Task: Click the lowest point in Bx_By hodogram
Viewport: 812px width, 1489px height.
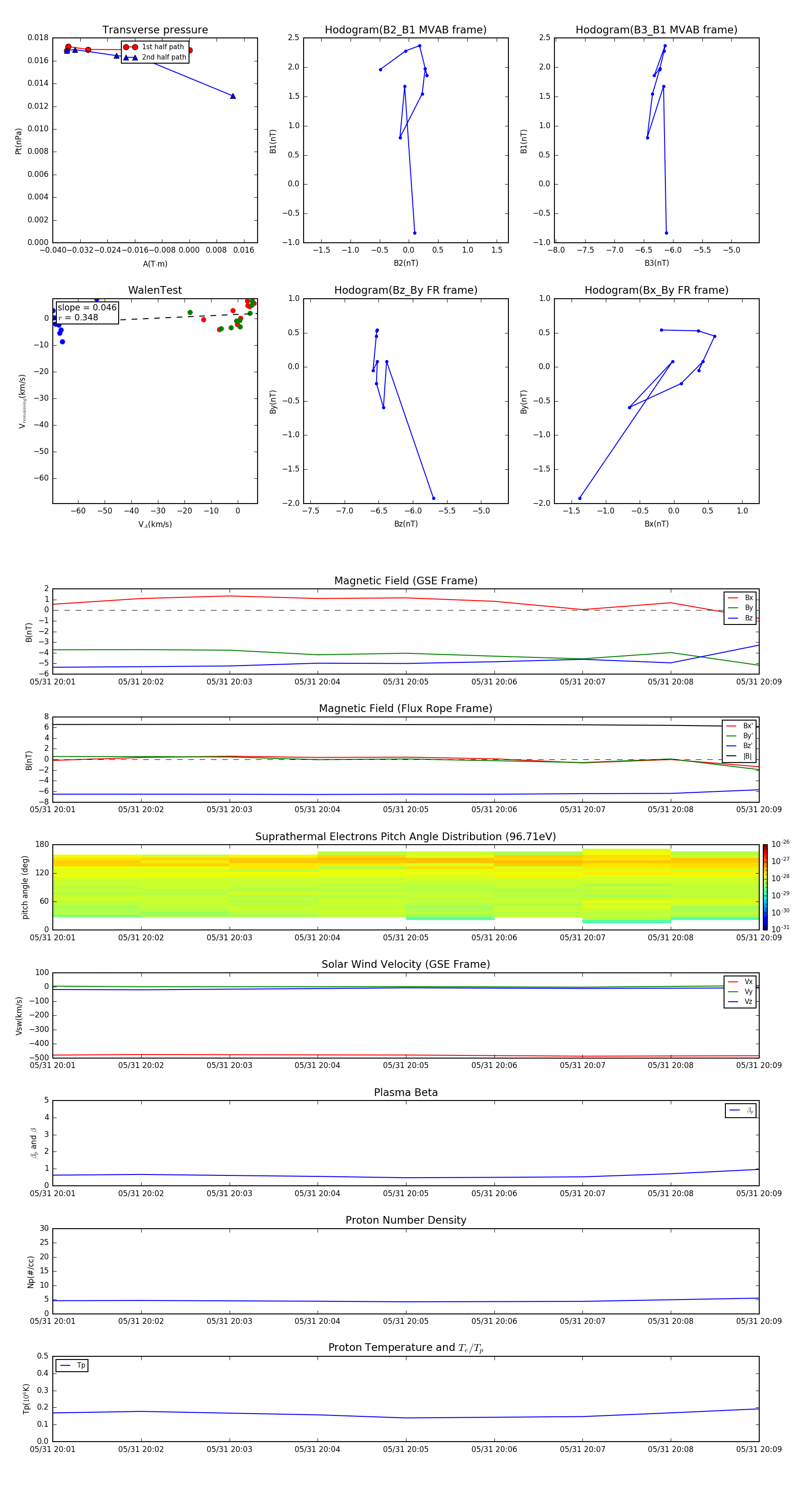Action: point(580,498)
